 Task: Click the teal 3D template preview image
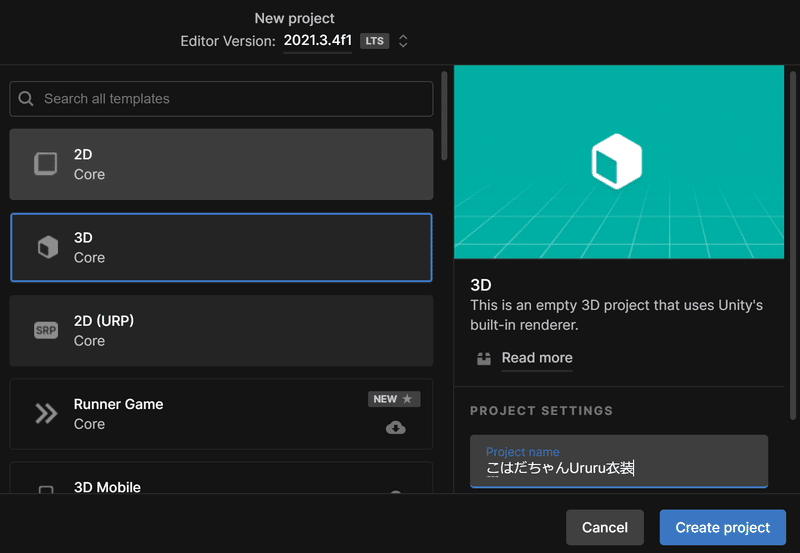coord(616,162)
